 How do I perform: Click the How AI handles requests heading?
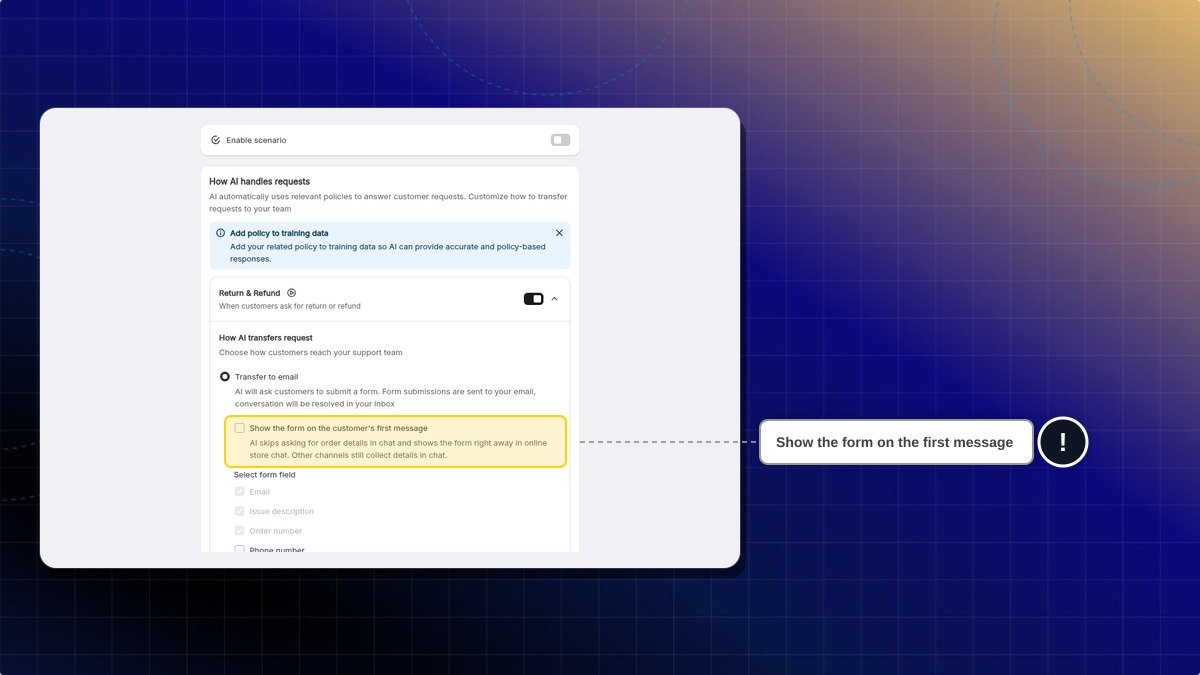(260, 182)
